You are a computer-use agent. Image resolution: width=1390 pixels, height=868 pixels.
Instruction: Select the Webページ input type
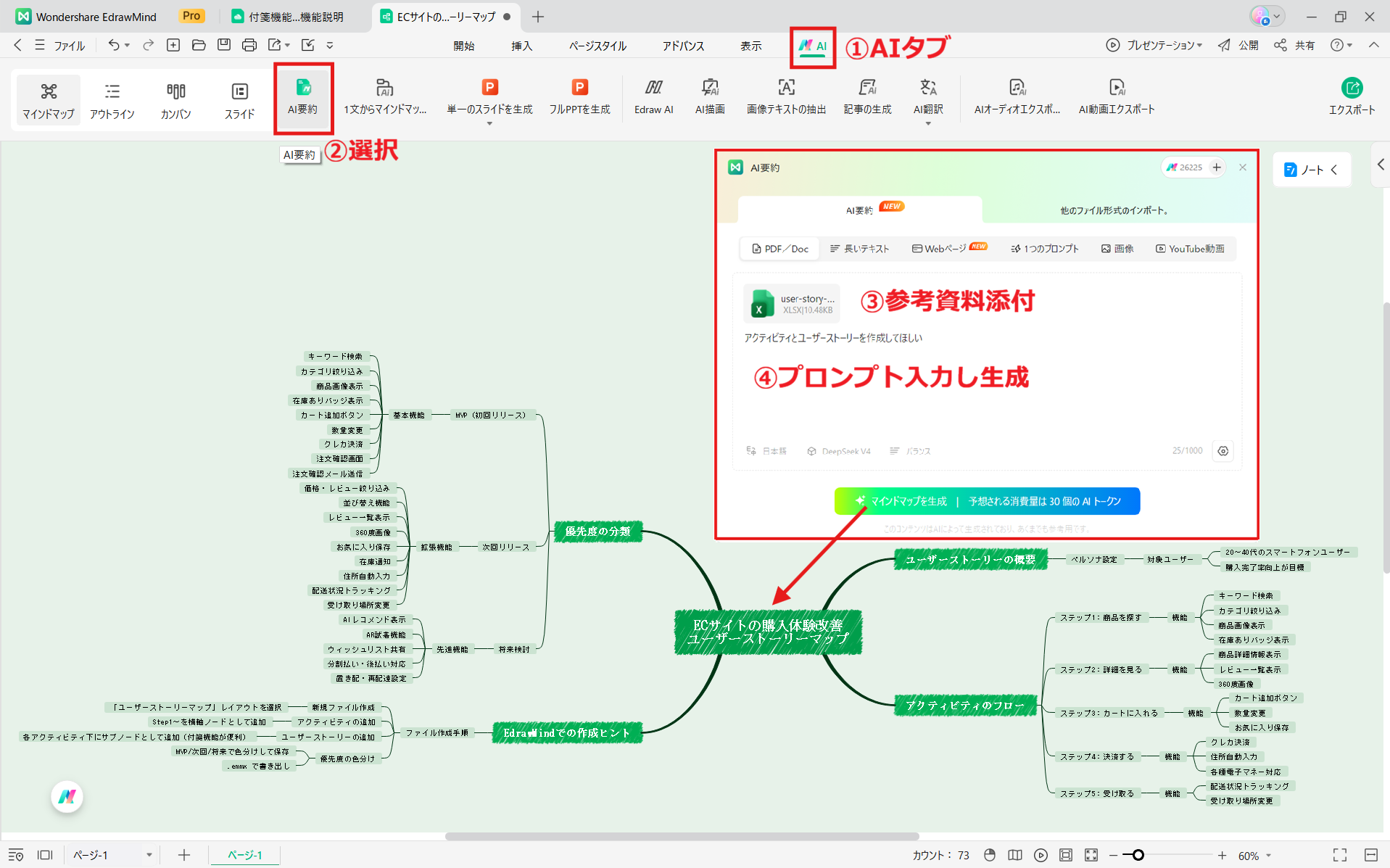(x=949, y=249)
